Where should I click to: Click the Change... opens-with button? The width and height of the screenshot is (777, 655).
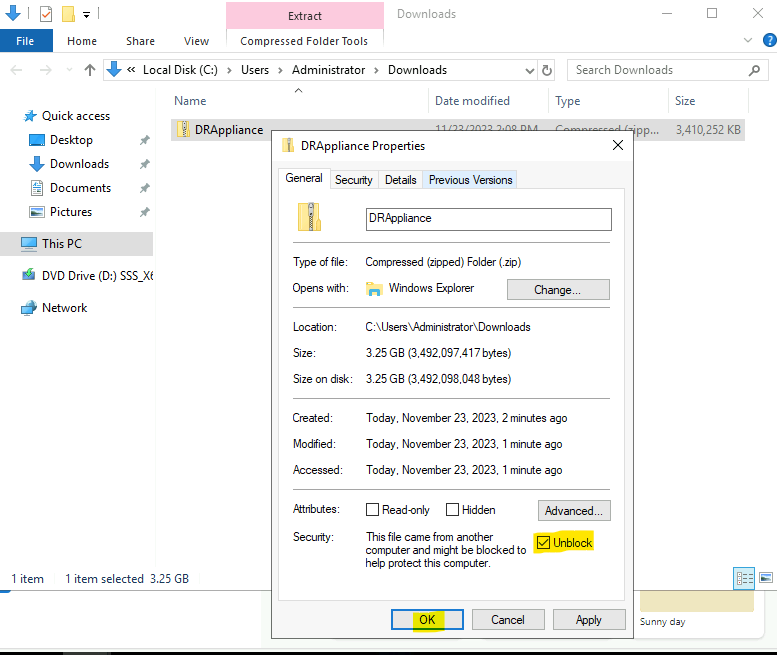558,290
